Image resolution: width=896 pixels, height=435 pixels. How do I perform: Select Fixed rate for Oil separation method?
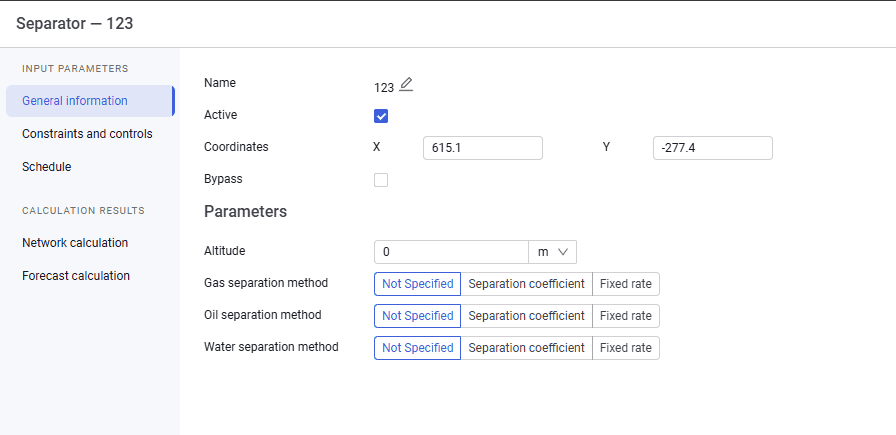626,316
